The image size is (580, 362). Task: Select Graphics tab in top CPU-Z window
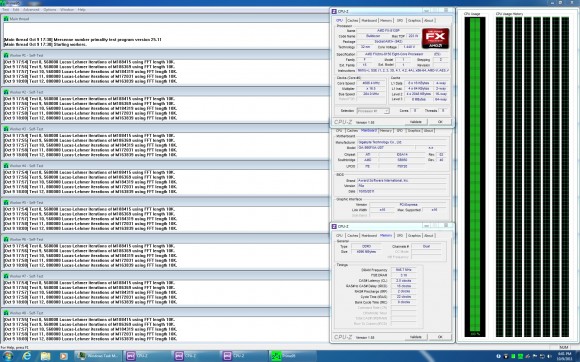(414, 20)
